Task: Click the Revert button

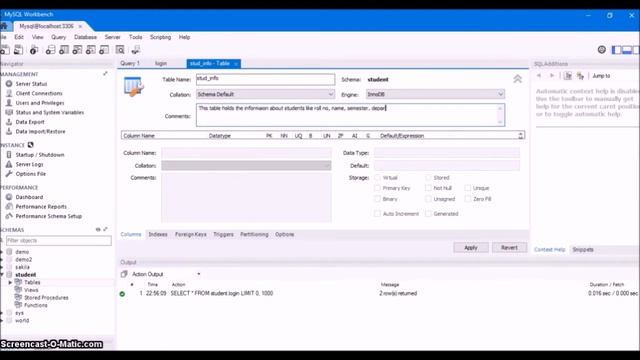Action: (x=509, y=248)
